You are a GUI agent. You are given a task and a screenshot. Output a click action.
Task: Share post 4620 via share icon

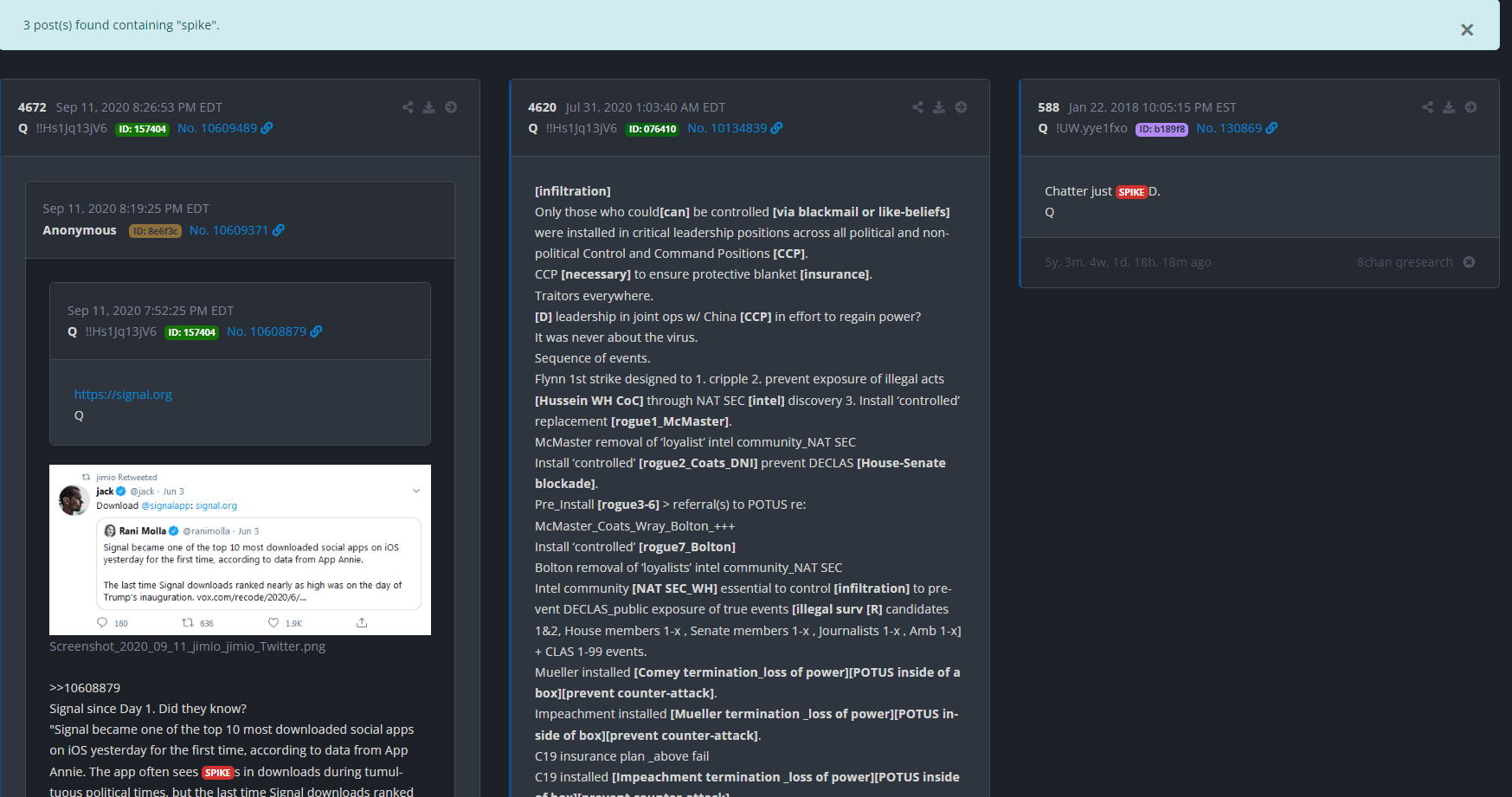[917, 107]
